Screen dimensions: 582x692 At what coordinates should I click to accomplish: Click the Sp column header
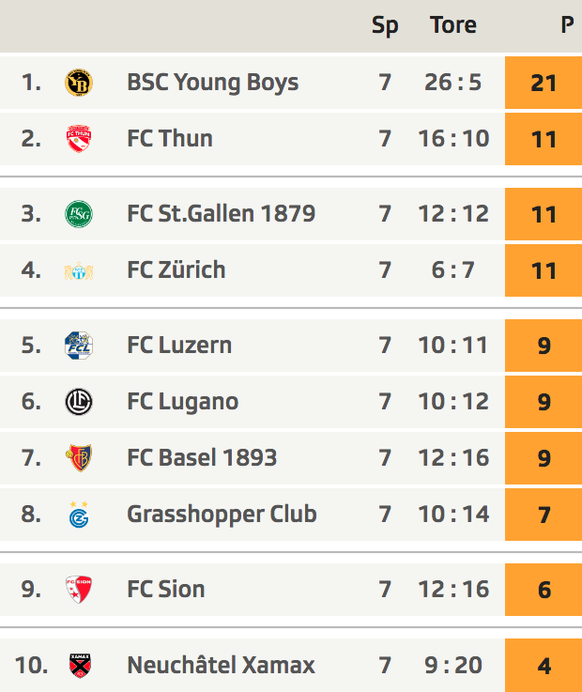(385, 26)
